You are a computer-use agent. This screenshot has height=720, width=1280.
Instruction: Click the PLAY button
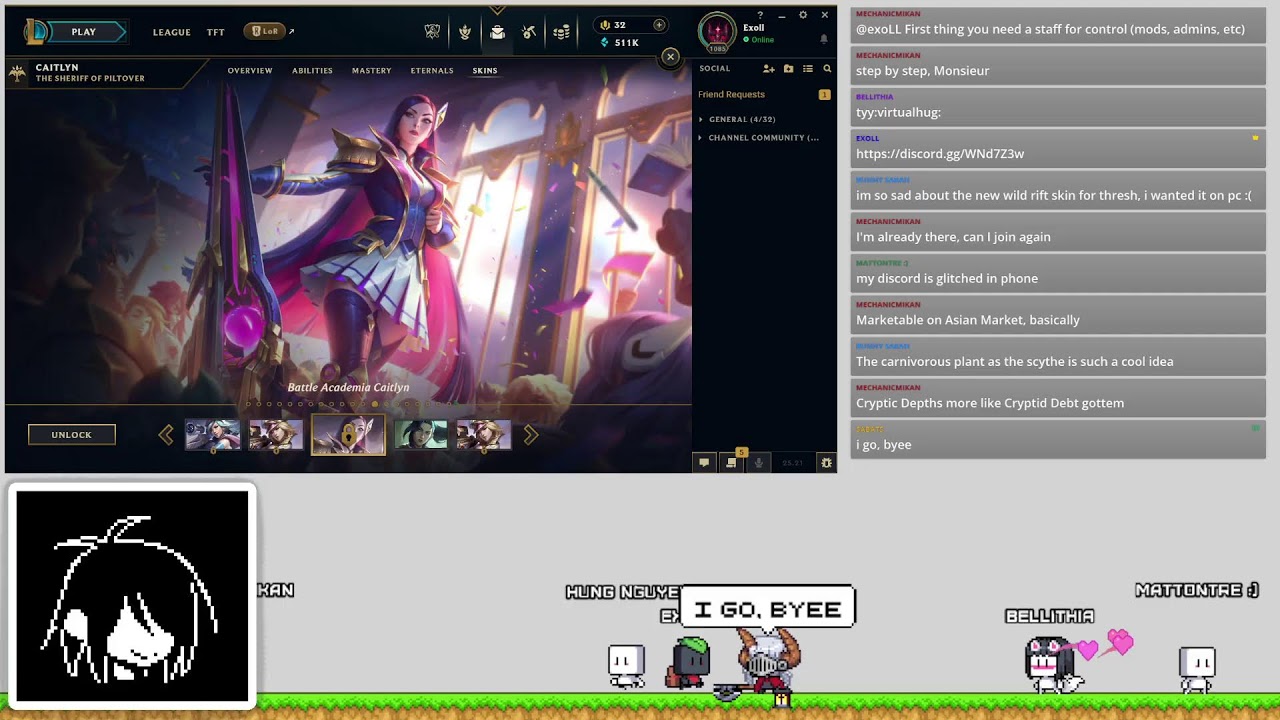84,32
